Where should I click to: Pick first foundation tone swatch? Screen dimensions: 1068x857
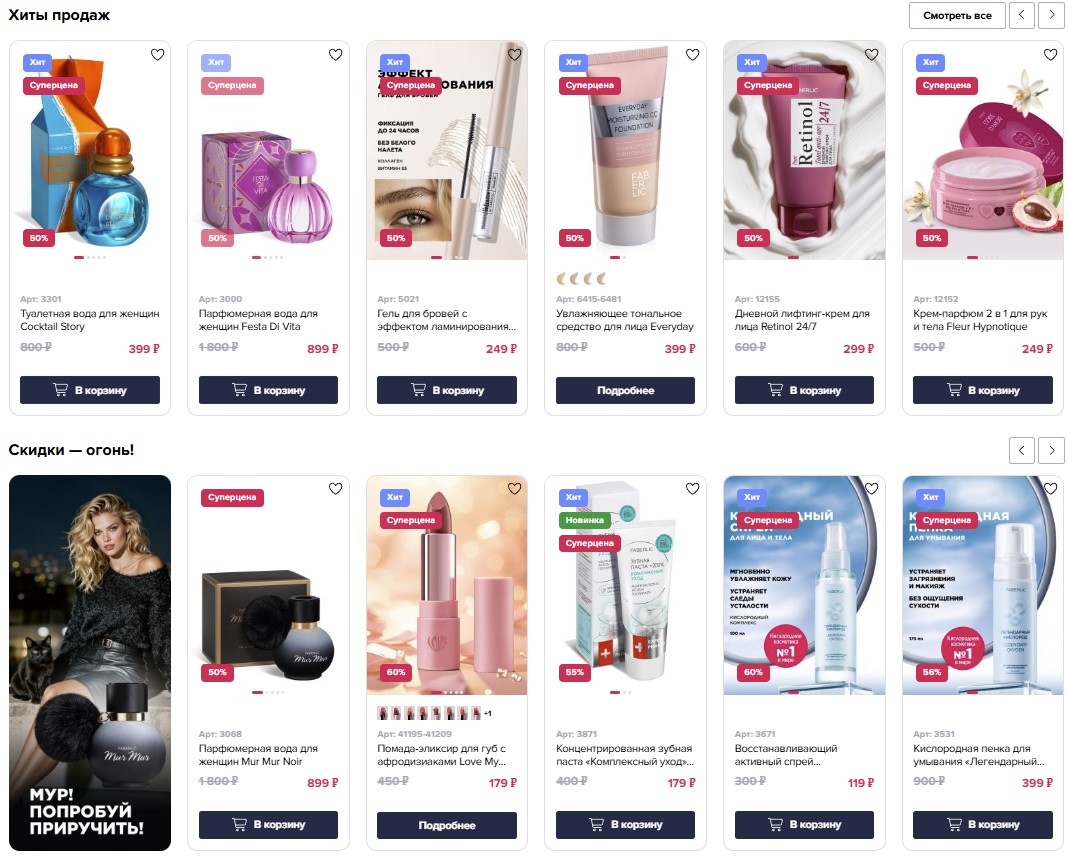pos(562,279)
